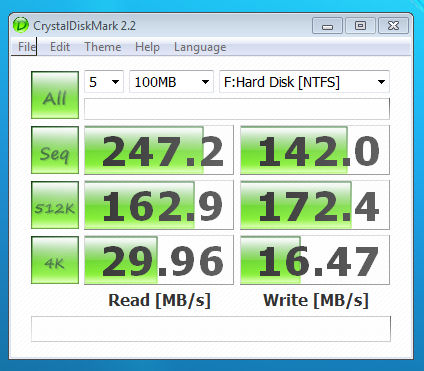Open the Edit menu
This screenshot has height=371, width=424.
click(60, 47)
